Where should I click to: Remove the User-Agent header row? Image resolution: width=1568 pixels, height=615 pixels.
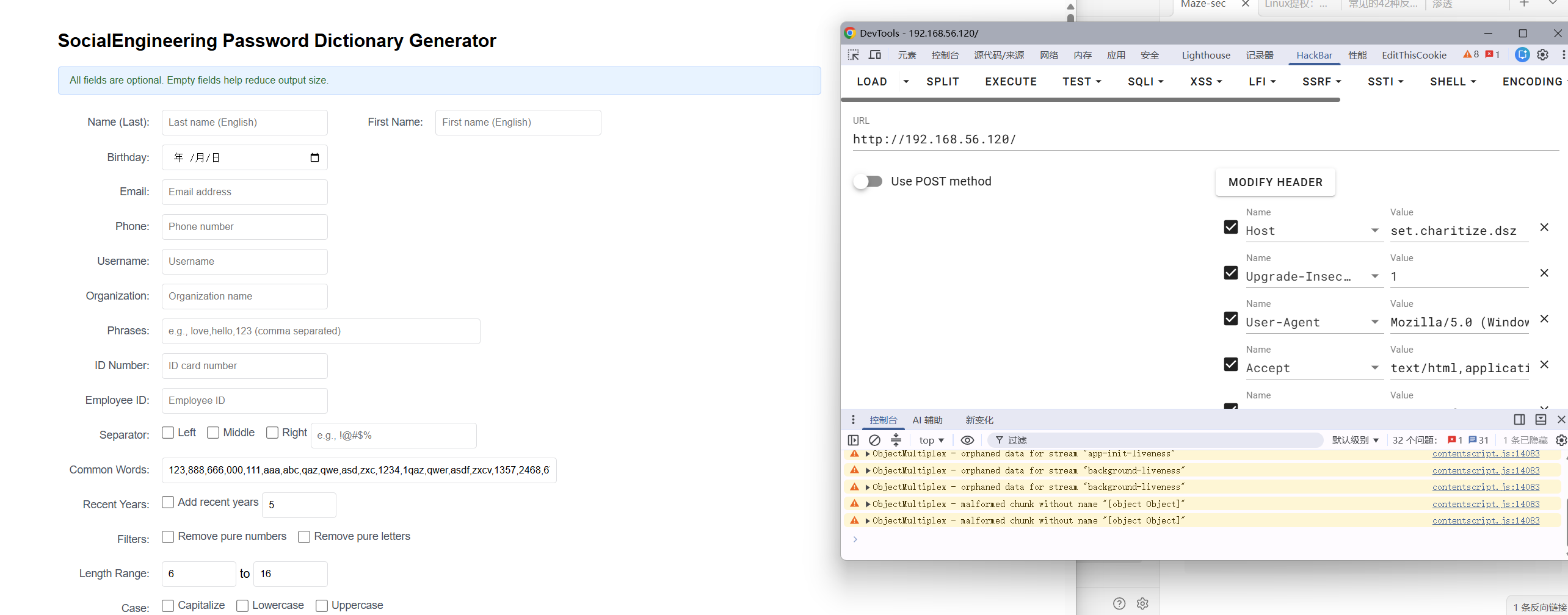point(1544,318)
